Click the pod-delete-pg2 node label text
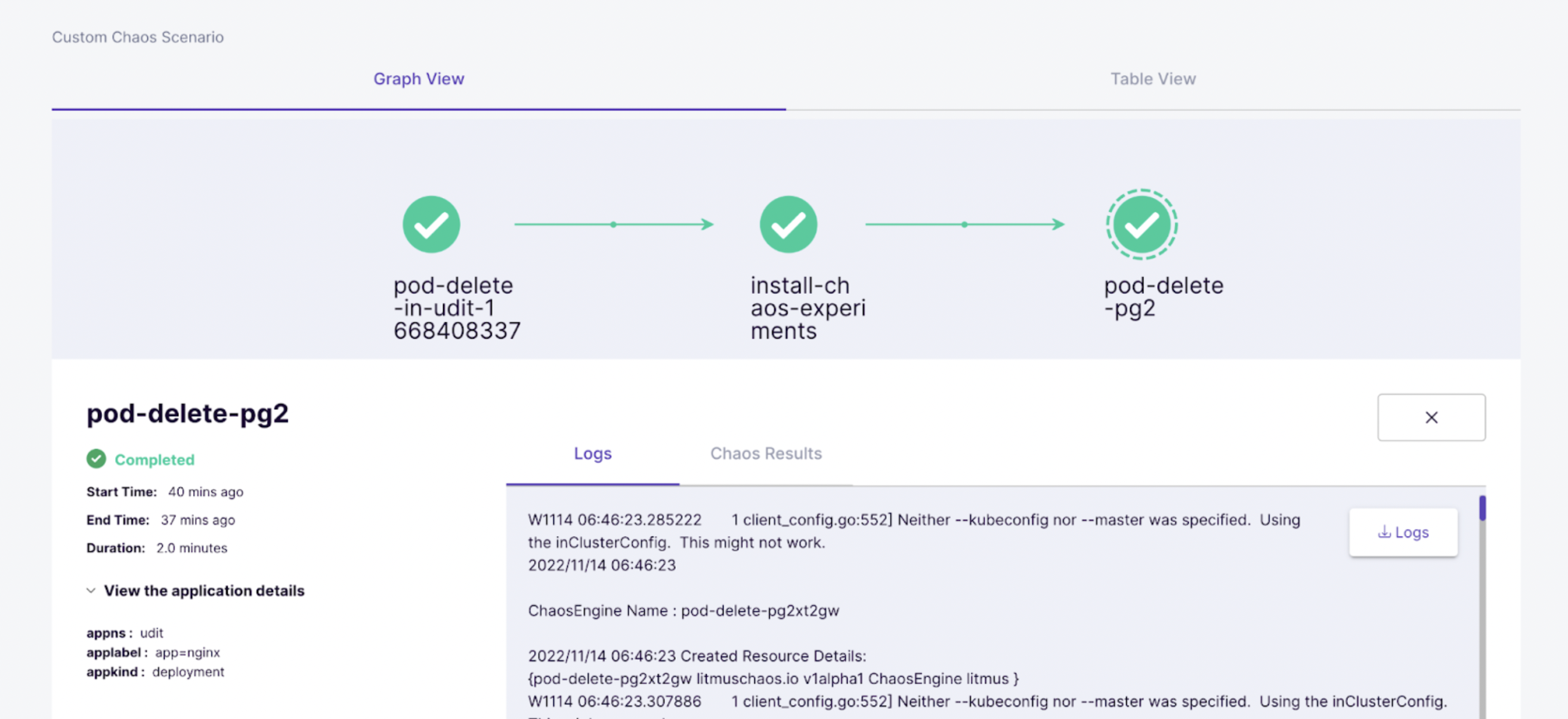This screenshot has width=1568, height=719. coord(1162,296)
